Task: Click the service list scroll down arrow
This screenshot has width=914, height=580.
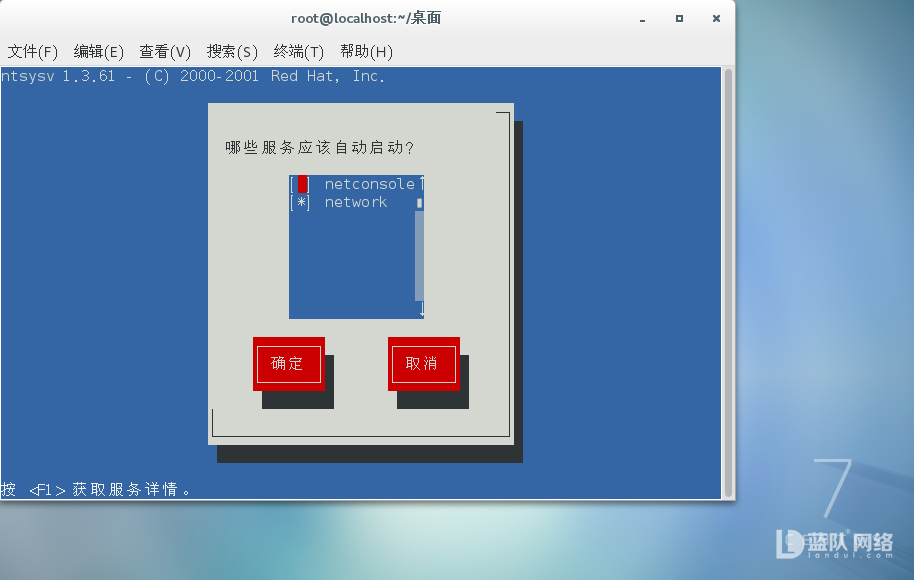Action: click(421, 310)
